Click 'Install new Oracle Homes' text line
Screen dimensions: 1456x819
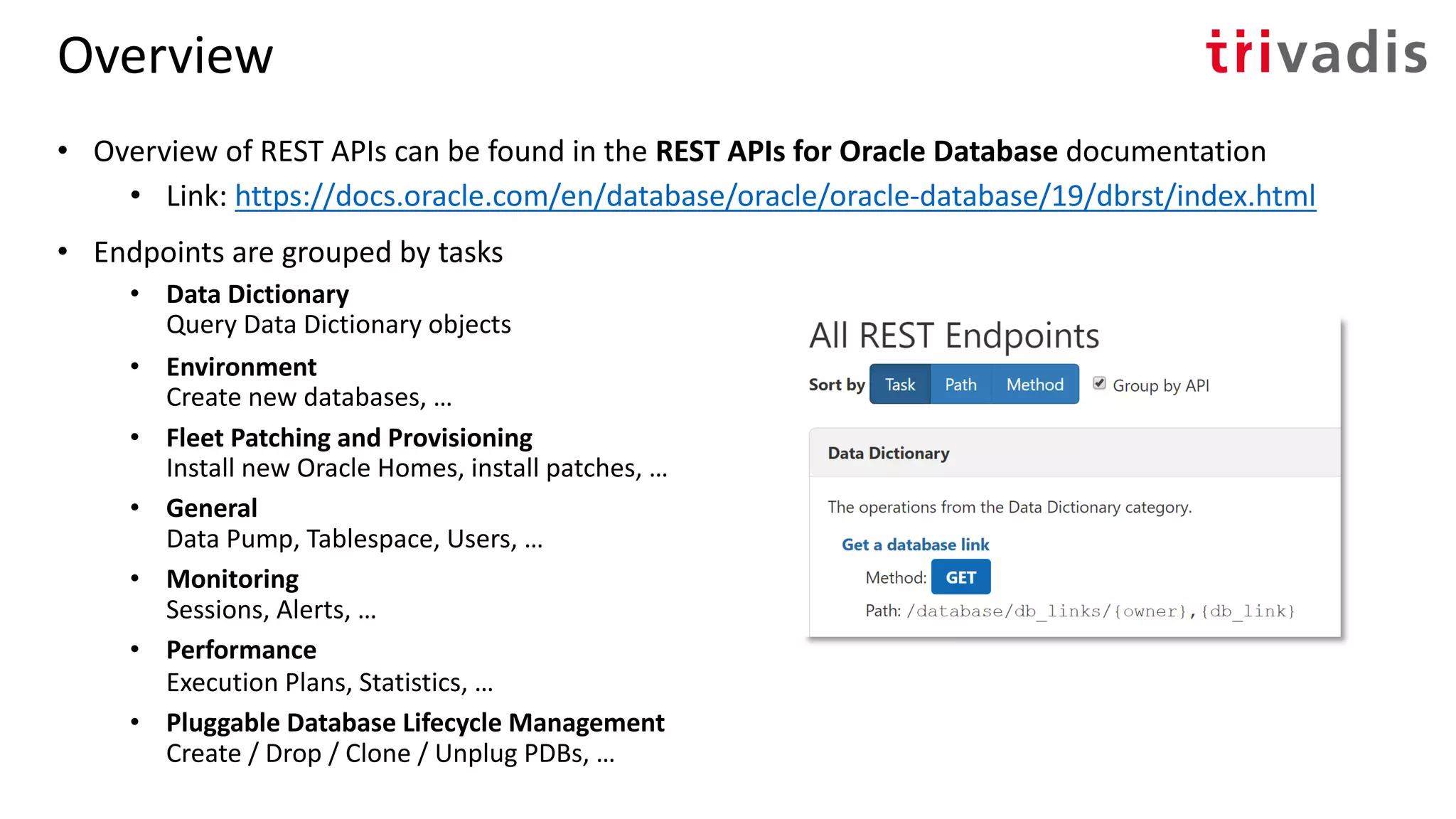click(417, 469)
